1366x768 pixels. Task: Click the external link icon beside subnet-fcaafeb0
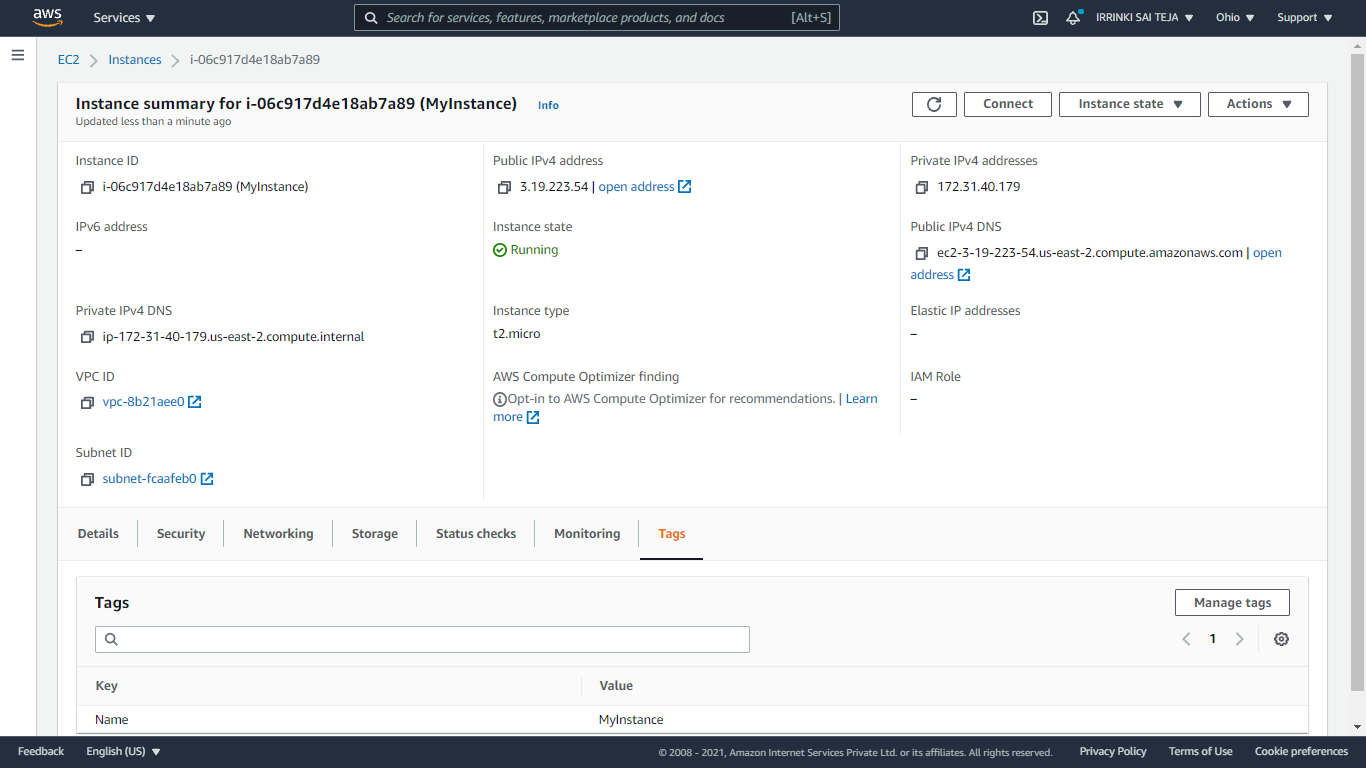point(207,479)
